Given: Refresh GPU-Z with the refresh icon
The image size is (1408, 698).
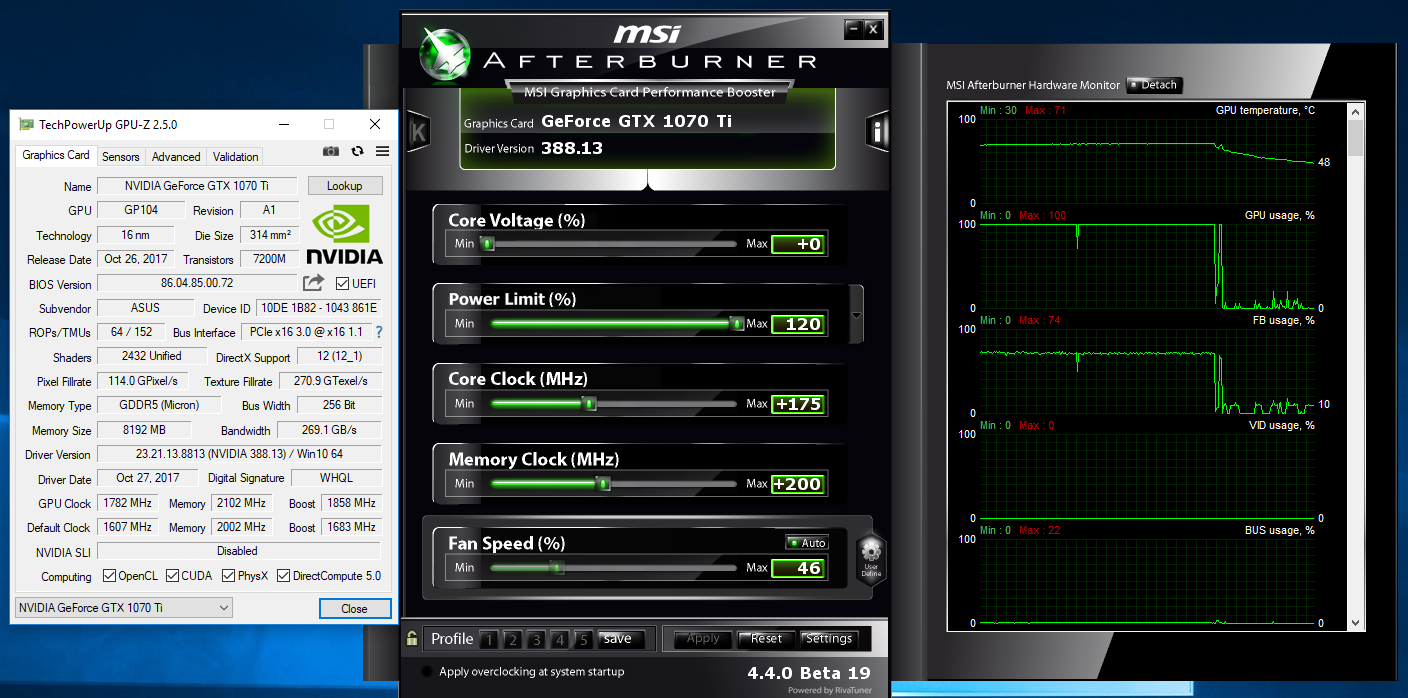Looking at the screenshot, I should pos(357,151).
